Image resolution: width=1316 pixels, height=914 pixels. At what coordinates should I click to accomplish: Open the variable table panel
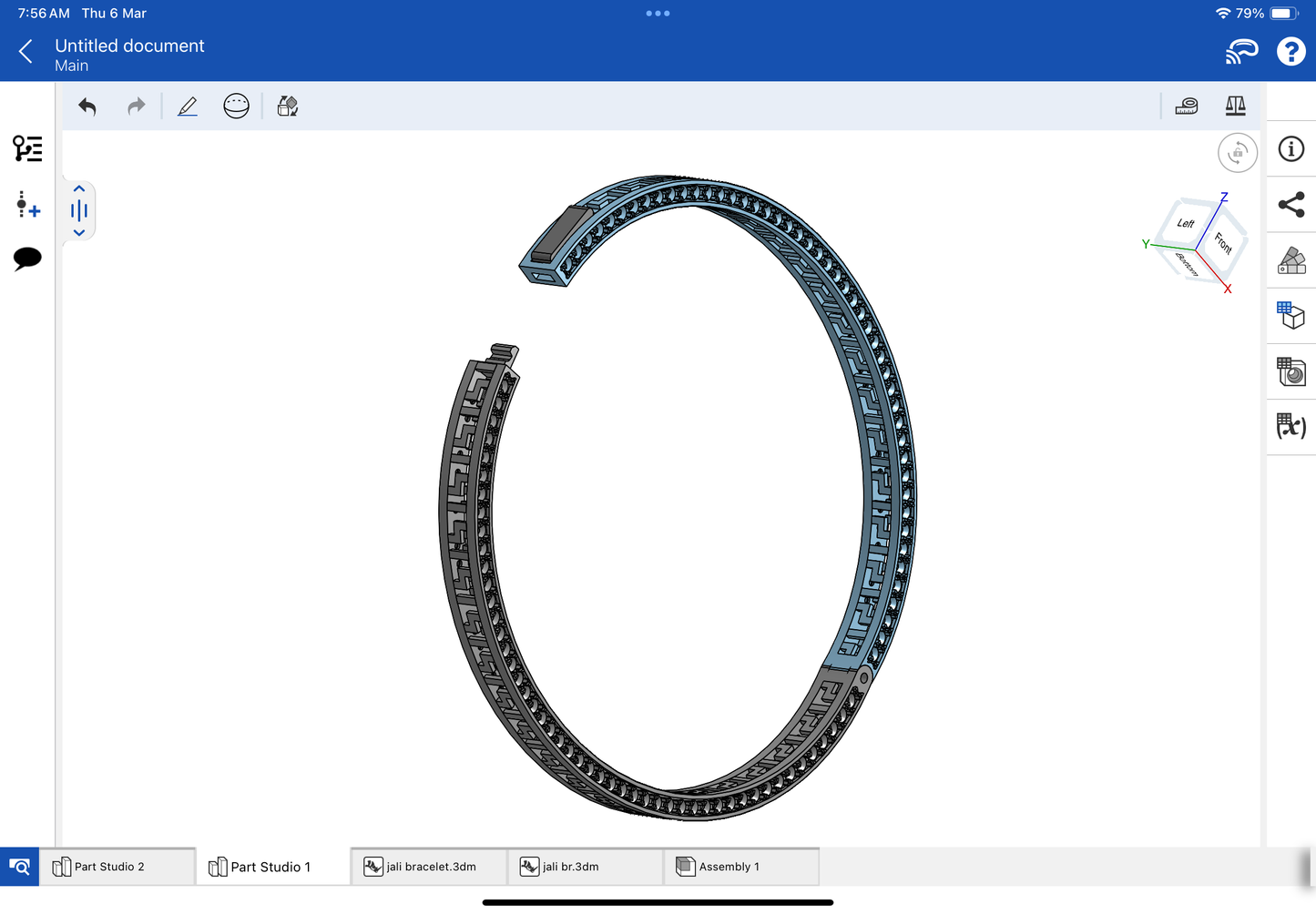[x=1290, y=426]
